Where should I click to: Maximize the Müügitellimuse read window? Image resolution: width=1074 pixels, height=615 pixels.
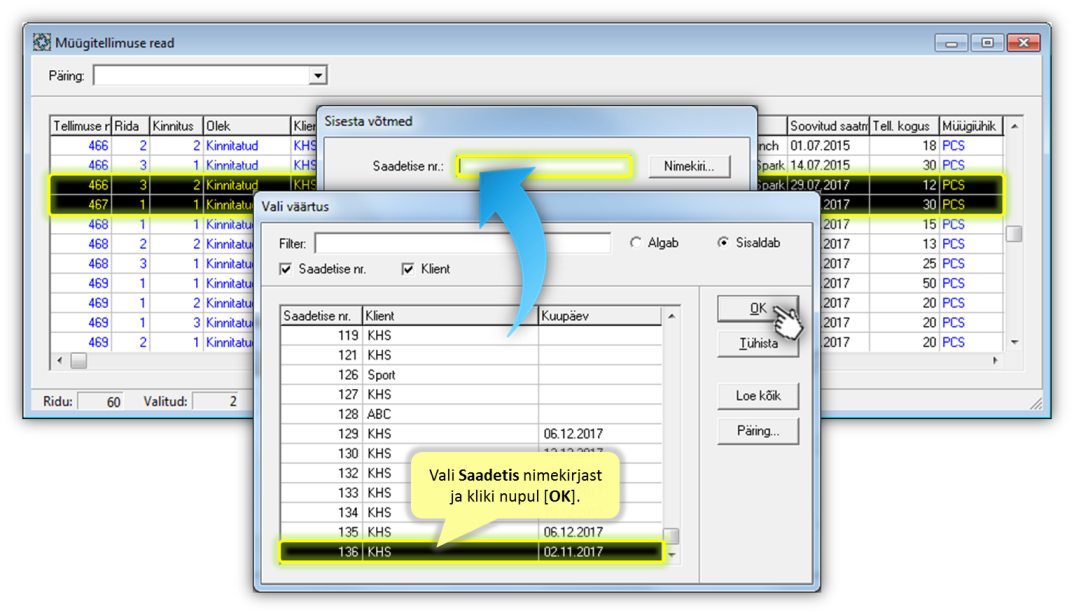tap(987, 43)
